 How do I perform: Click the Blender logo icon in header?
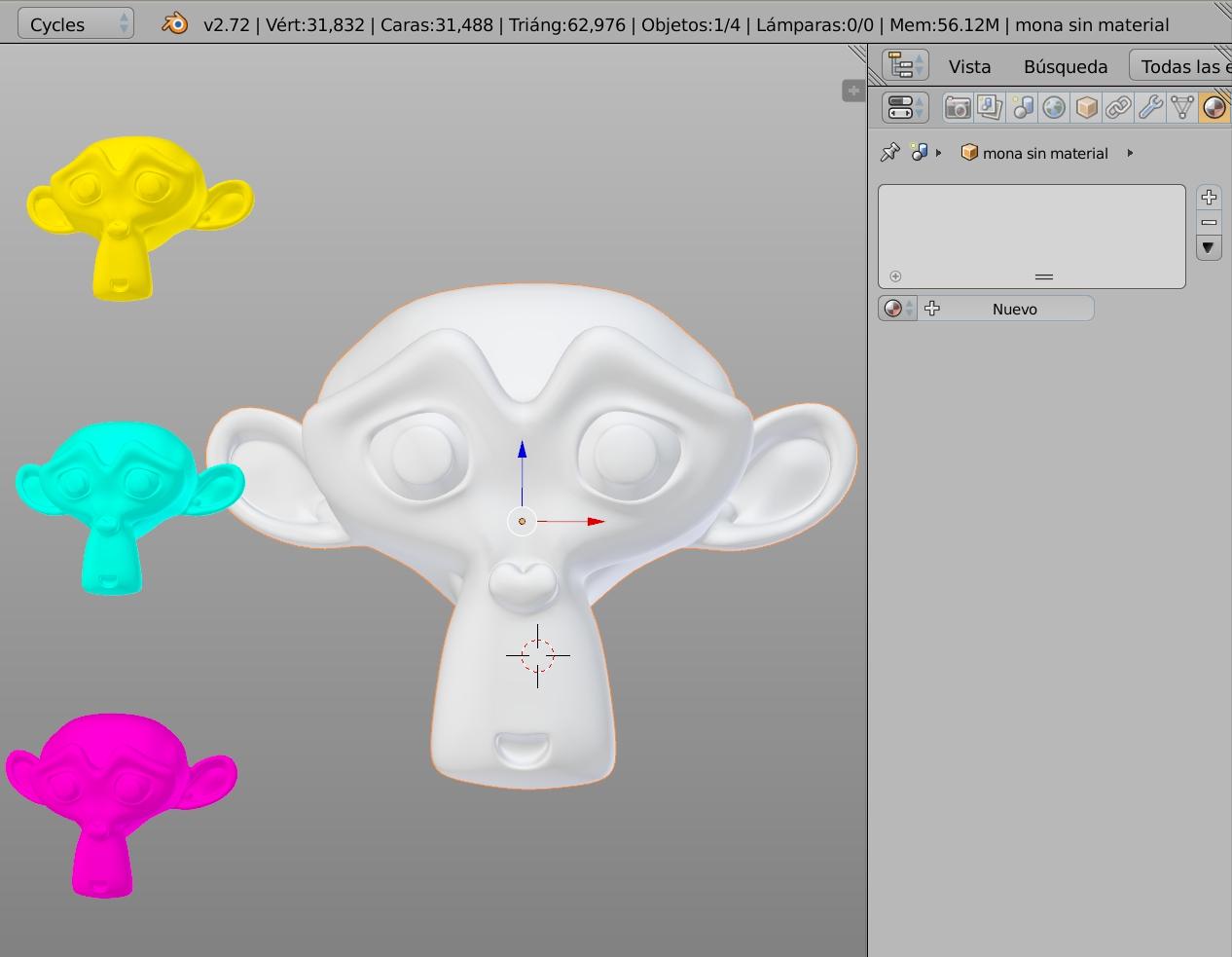(x=175, y=24)
